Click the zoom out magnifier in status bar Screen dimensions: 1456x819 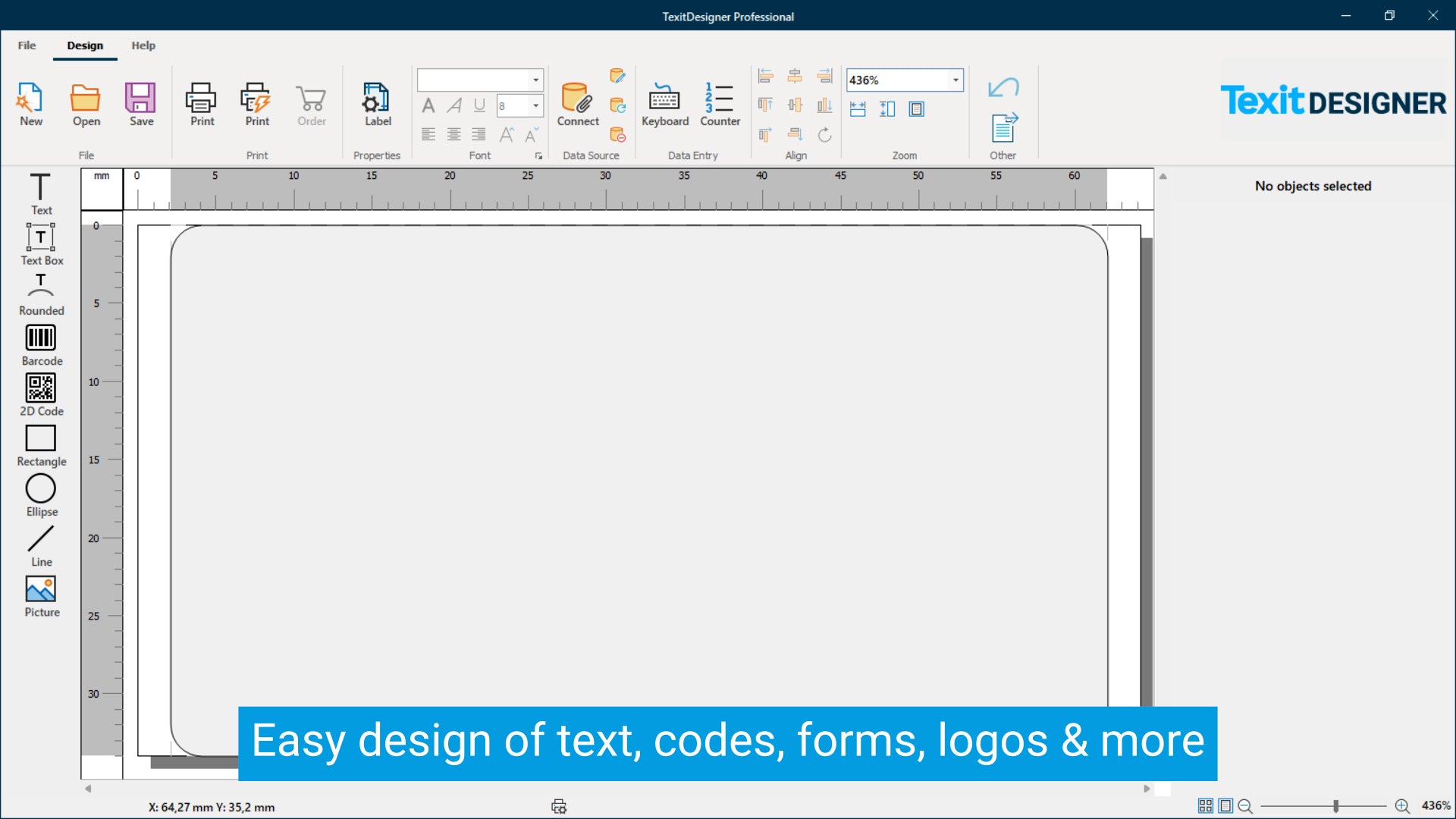click(x=1245, y=806)
